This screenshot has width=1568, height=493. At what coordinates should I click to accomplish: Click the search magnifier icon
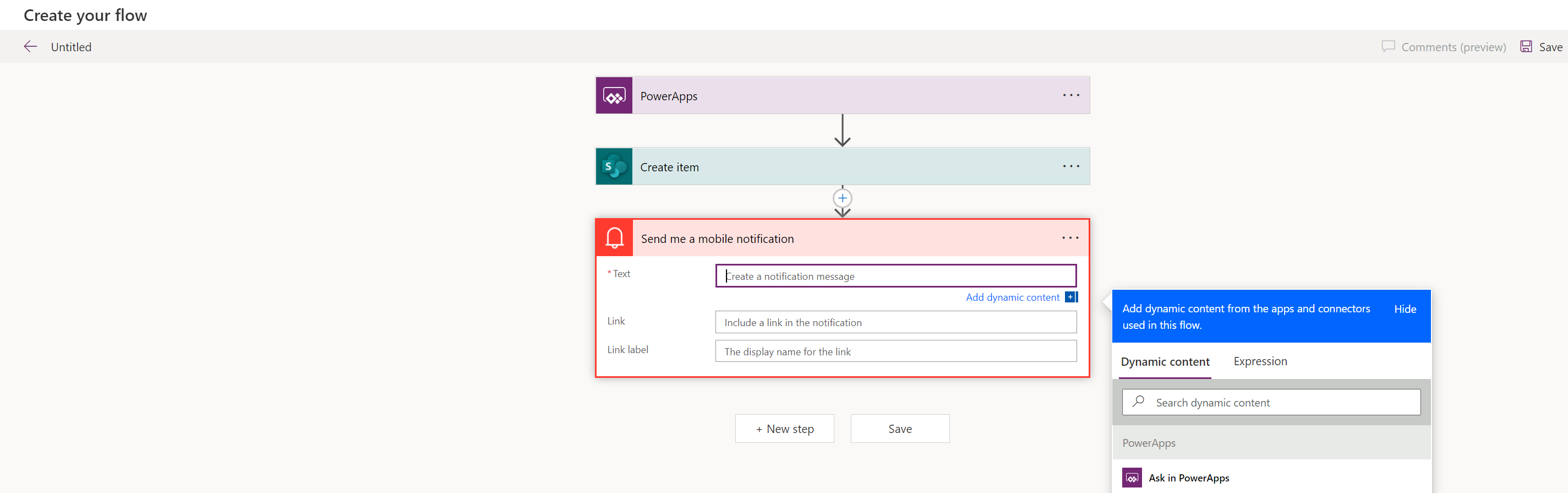click(x=1138, y=402)
